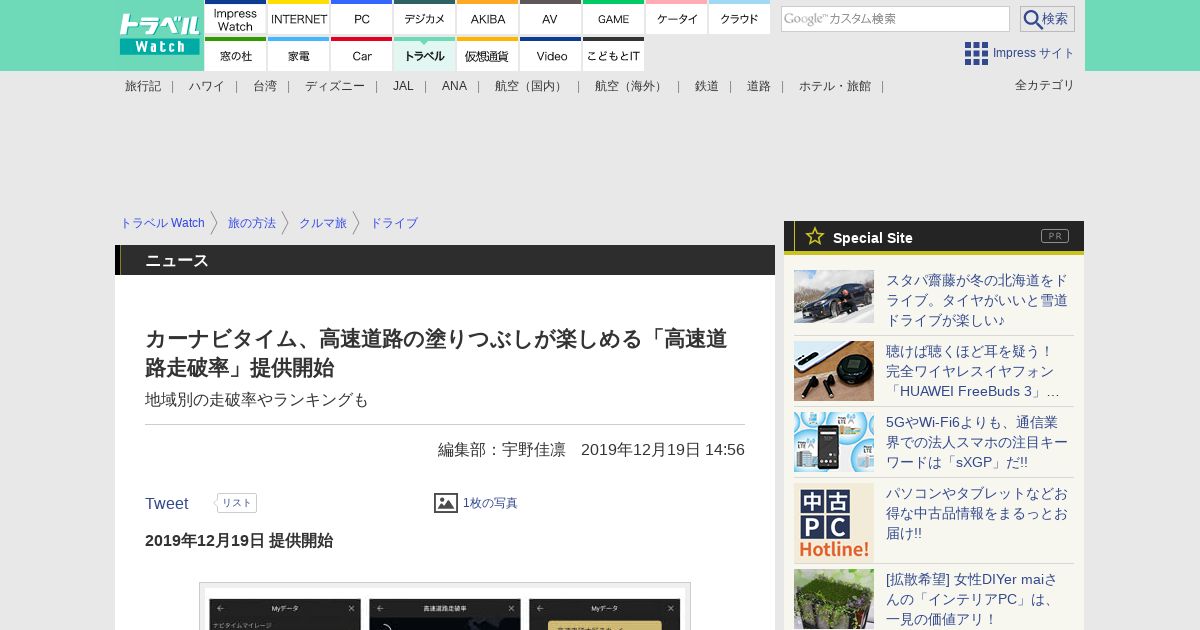Viewport: 1200px width, 630px height.
Task: Focus the Google custom search field
Action: (895, 19)
